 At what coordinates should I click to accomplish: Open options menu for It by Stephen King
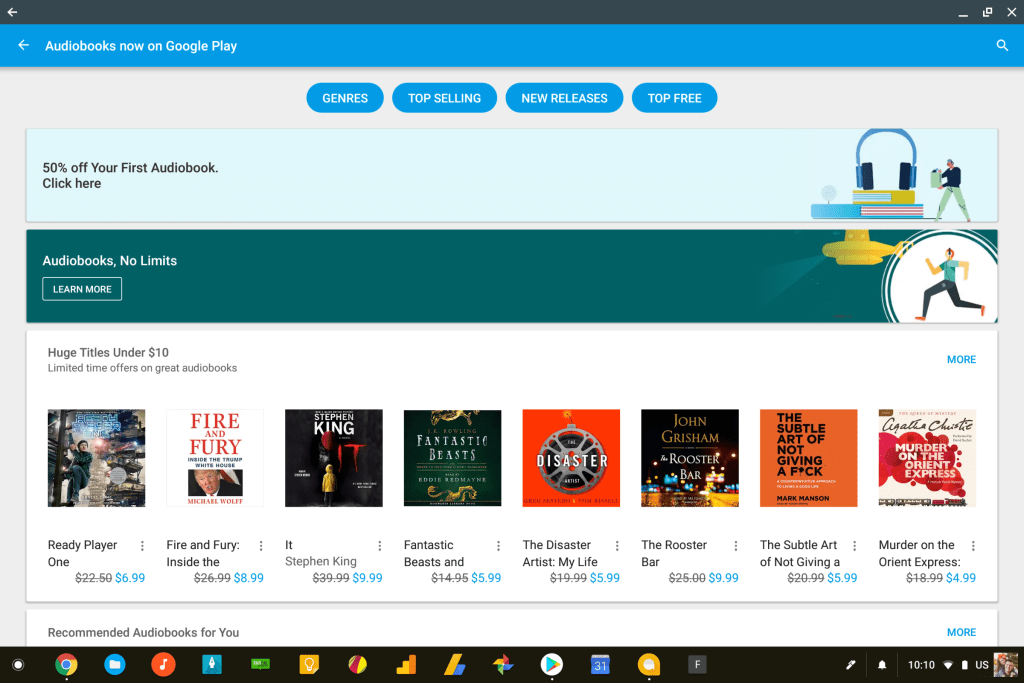tap(380, 546)
